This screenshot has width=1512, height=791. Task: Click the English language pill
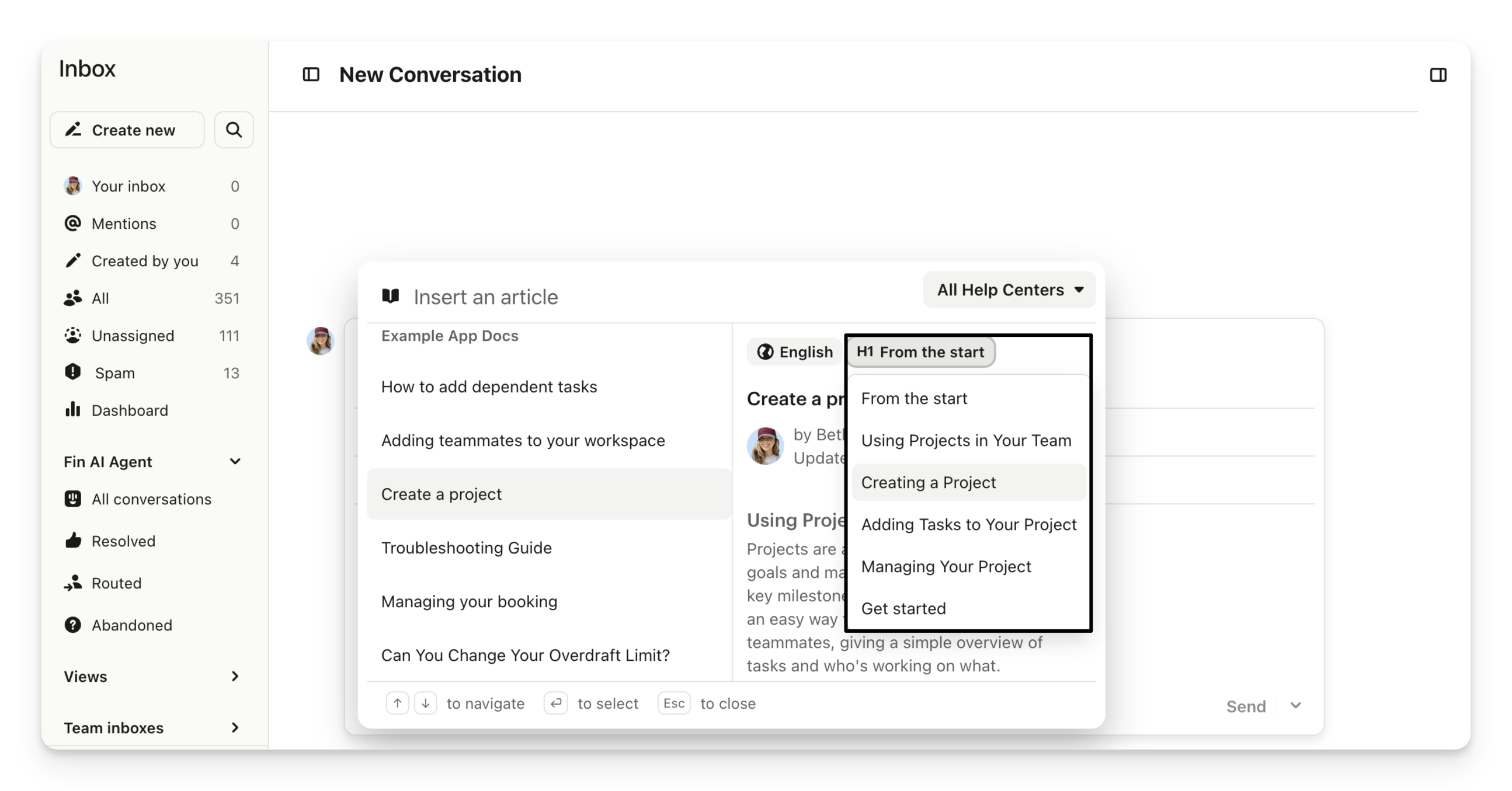pyautogui.click(x=795, y=352)
